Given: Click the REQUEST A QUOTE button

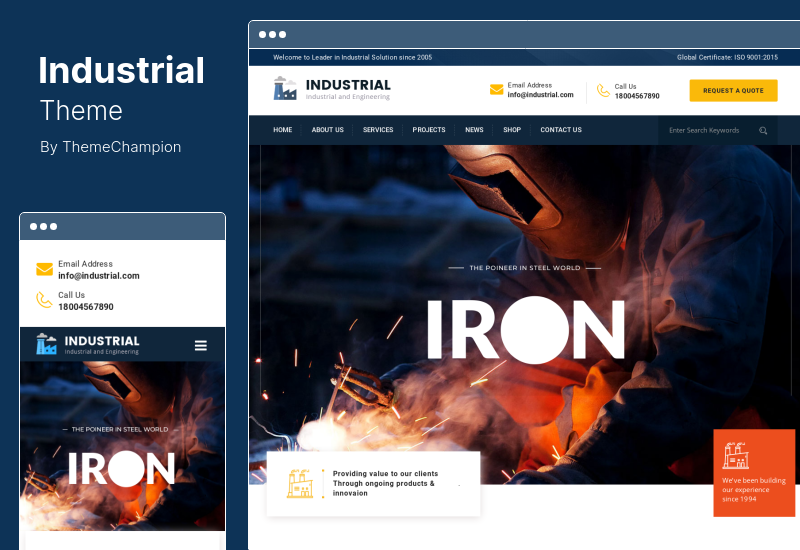Looking at the screenshot, I should 733,90.
